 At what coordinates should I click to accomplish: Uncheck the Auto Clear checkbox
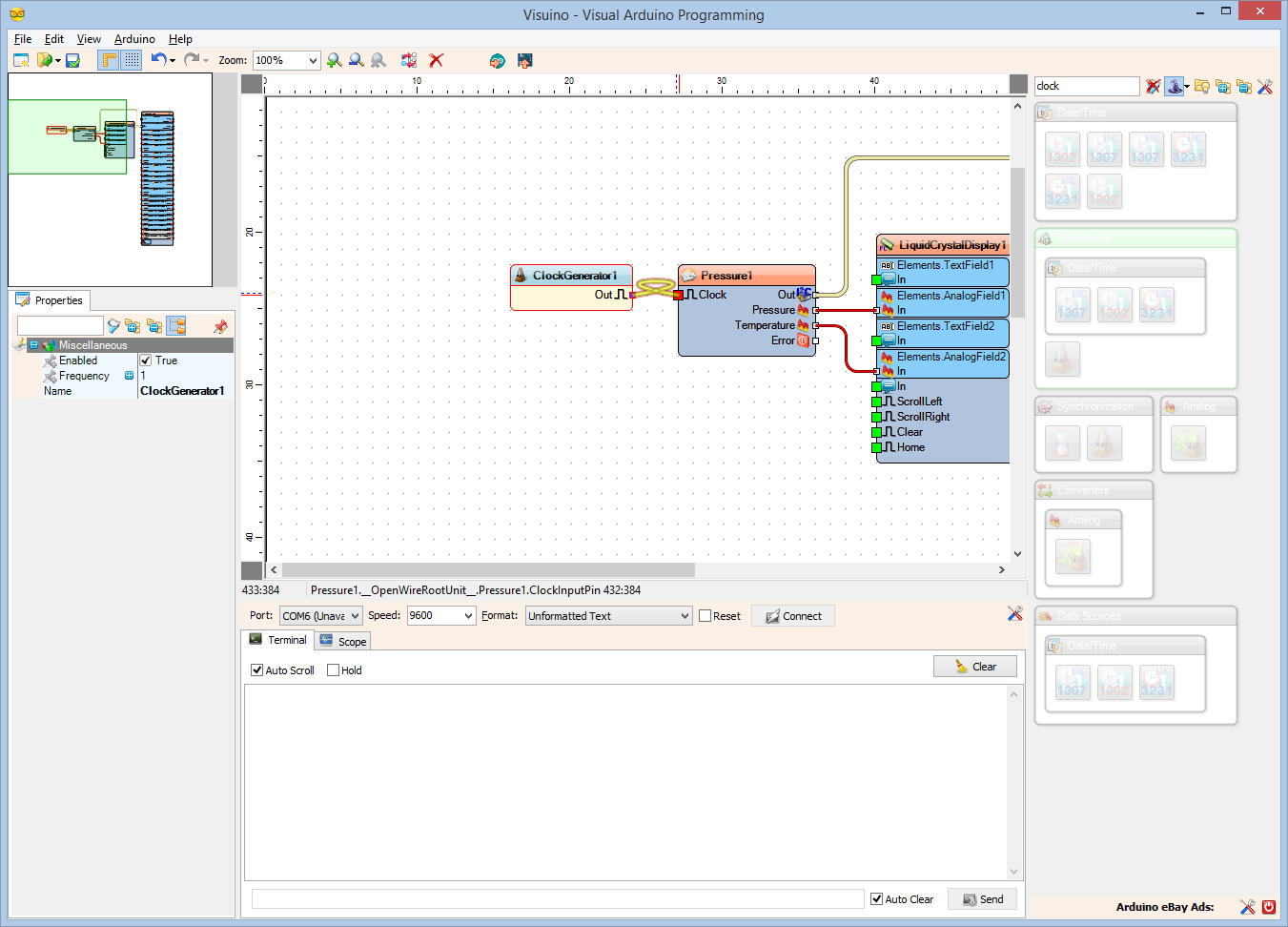coord(876,899)
